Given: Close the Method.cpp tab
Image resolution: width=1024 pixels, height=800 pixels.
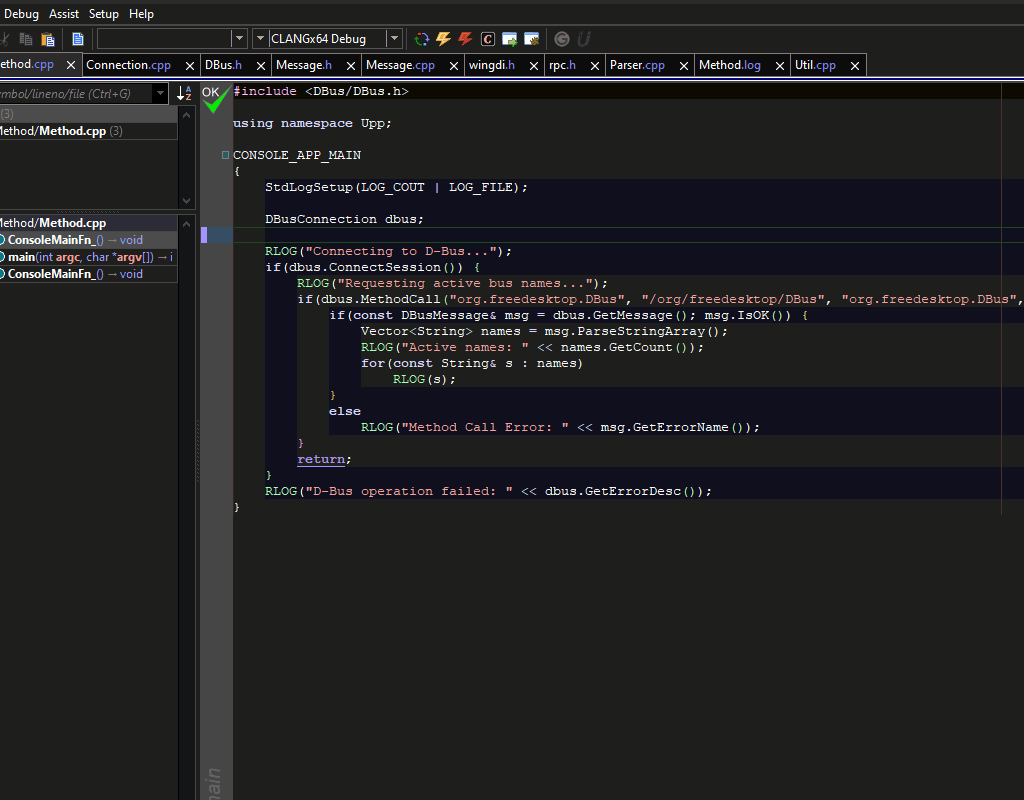Looking at the screenshot, I should (x=71, y=65).
